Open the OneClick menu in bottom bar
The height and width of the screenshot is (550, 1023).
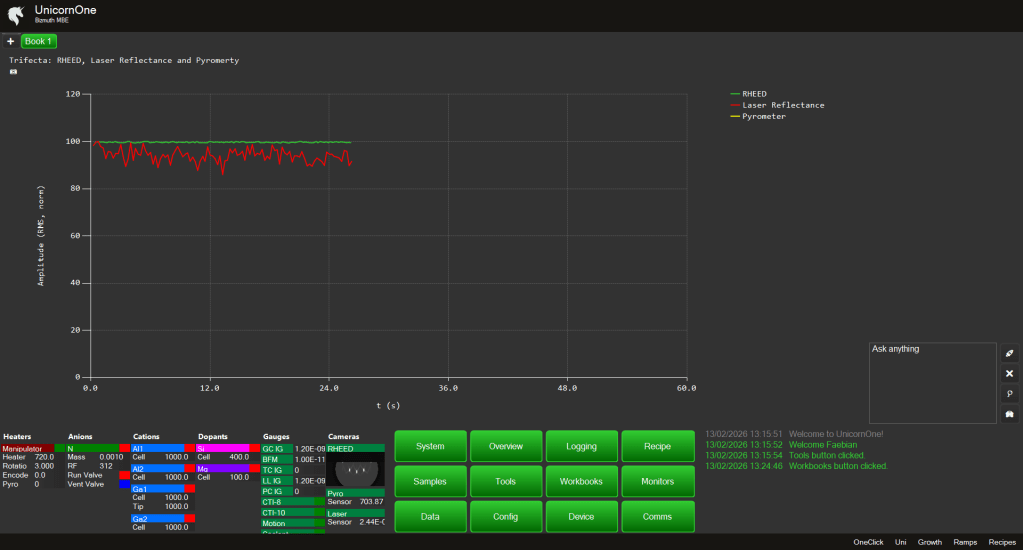tap(868, 542)
